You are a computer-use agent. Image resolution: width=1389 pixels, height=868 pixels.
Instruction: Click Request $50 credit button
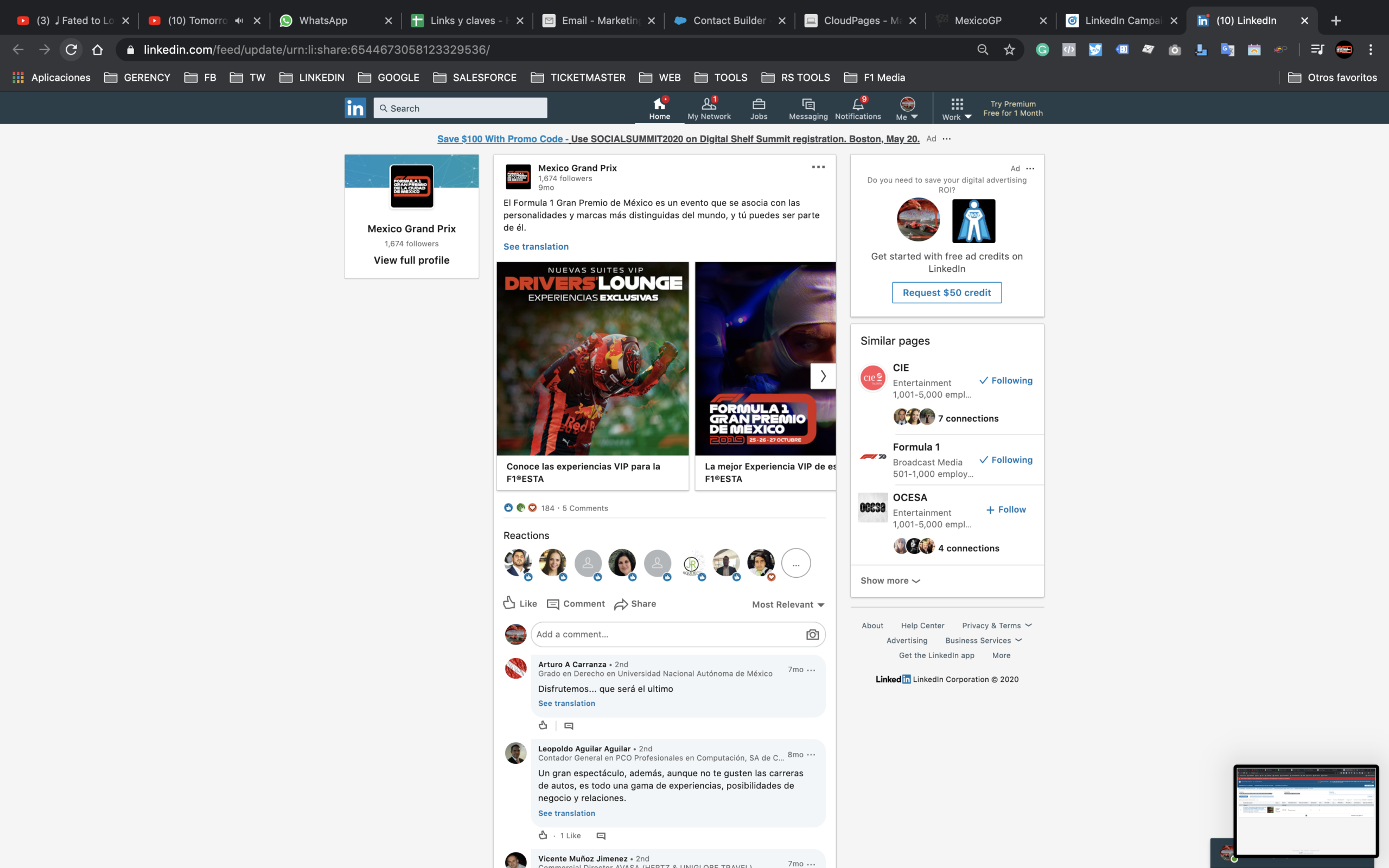pyautogui.click(x=946, y=293)
